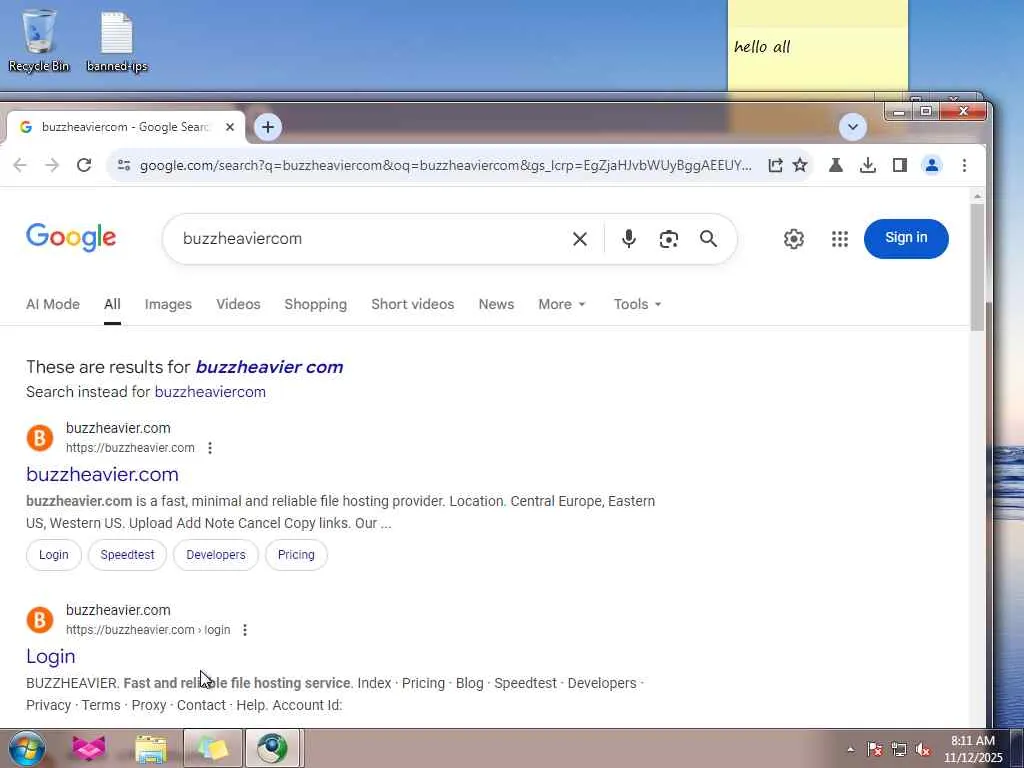Select the All results tab
Viewport: 1024px width, 768px height.
[112, 304]
